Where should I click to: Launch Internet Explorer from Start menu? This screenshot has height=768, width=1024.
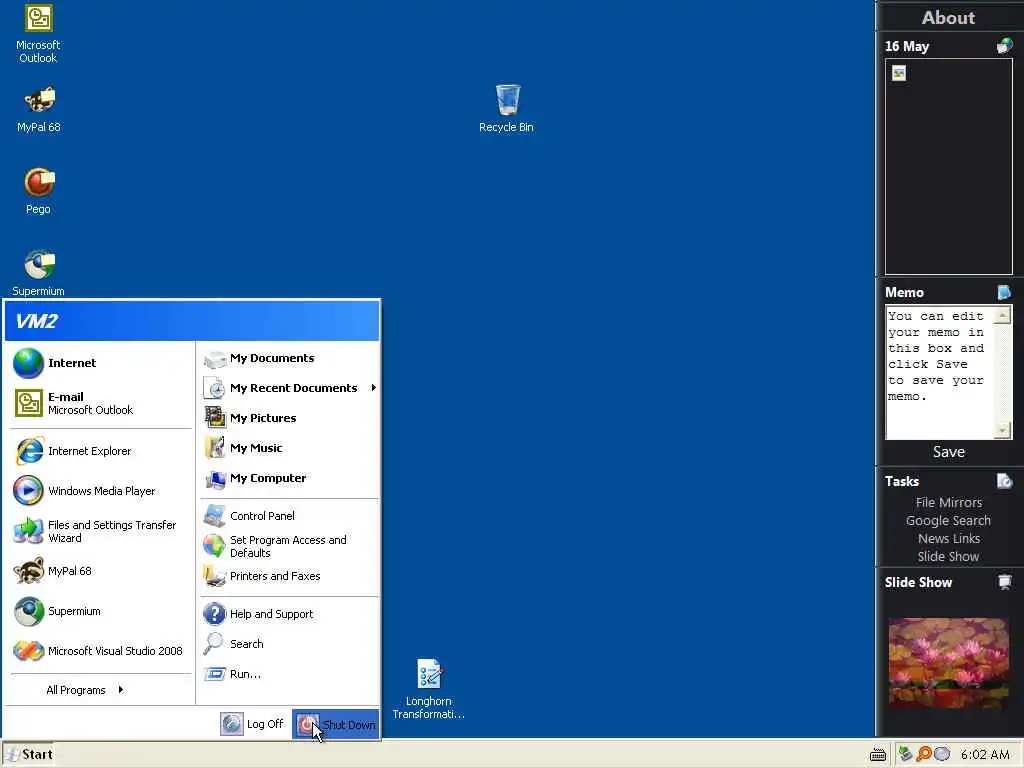pos(99,451)
